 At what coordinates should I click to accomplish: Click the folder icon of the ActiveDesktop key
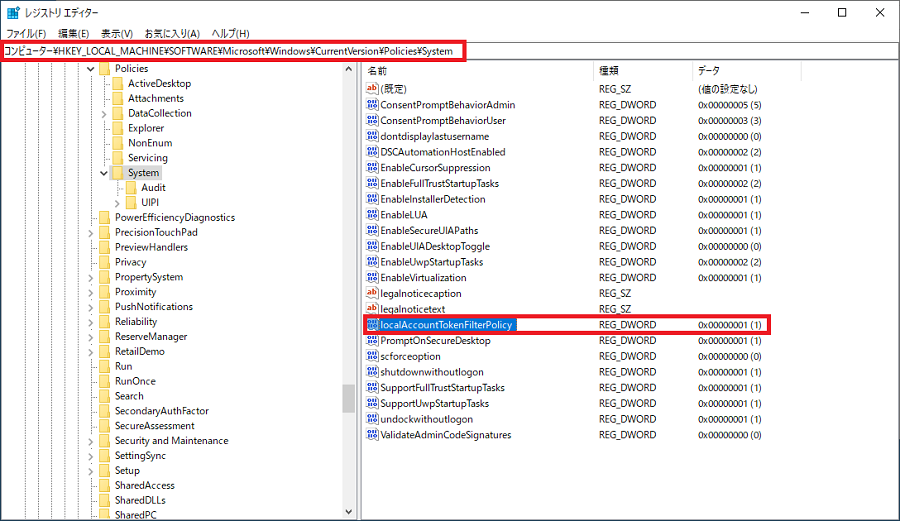pyautogui.click(x=118, y=83)
